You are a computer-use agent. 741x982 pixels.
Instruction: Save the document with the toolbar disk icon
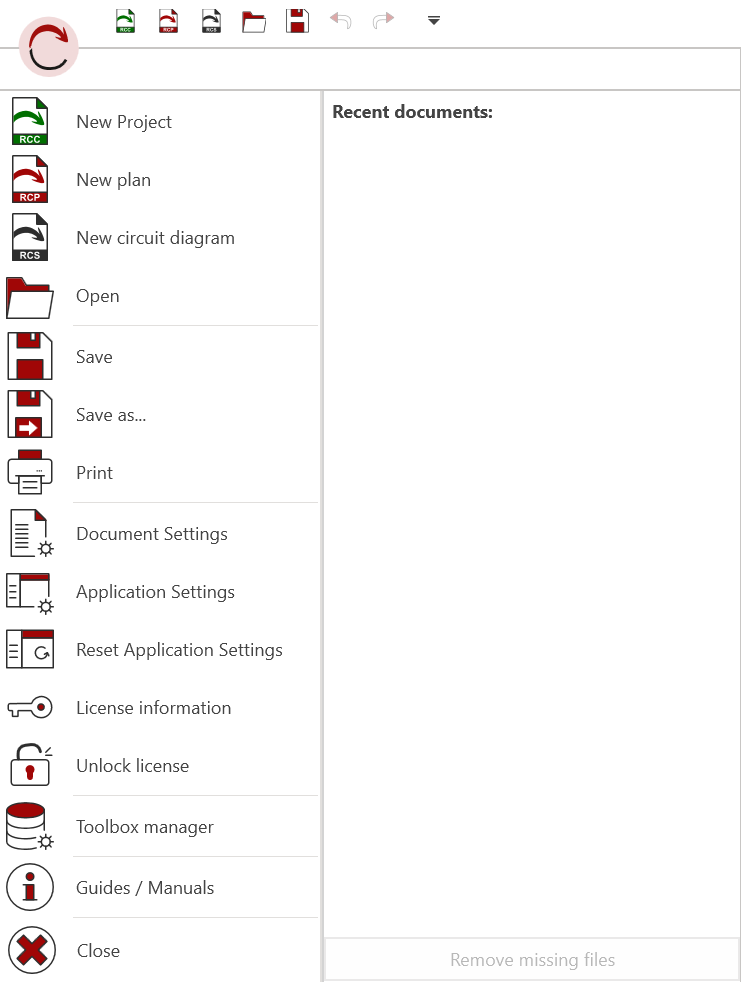click(297, 20)
